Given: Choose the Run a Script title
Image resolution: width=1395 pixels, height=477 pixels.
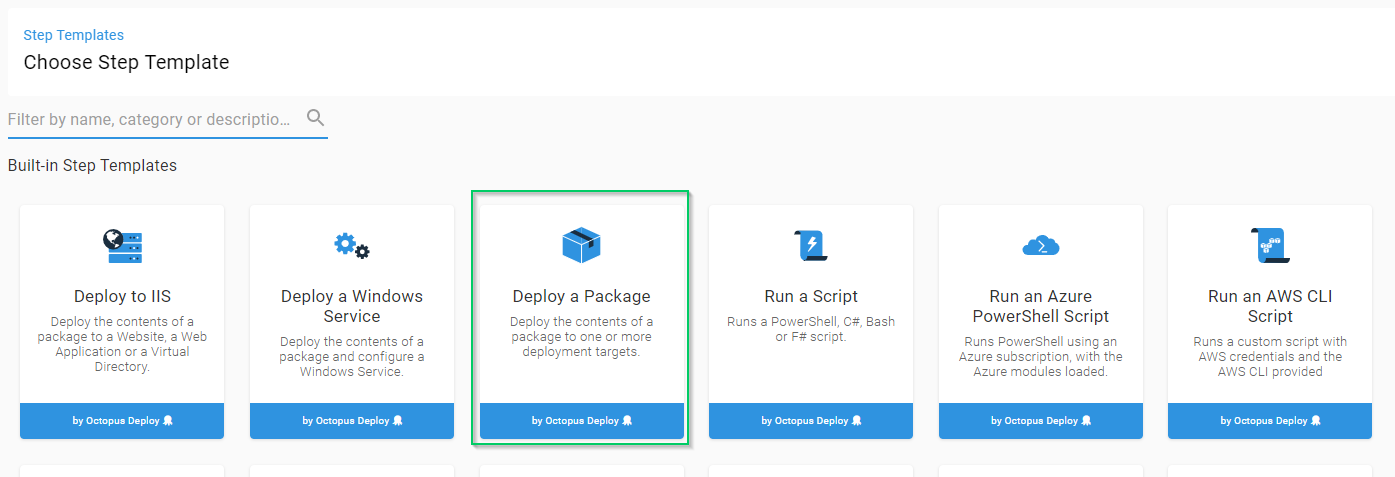Looking at the screenshot, I should point(811,296).
